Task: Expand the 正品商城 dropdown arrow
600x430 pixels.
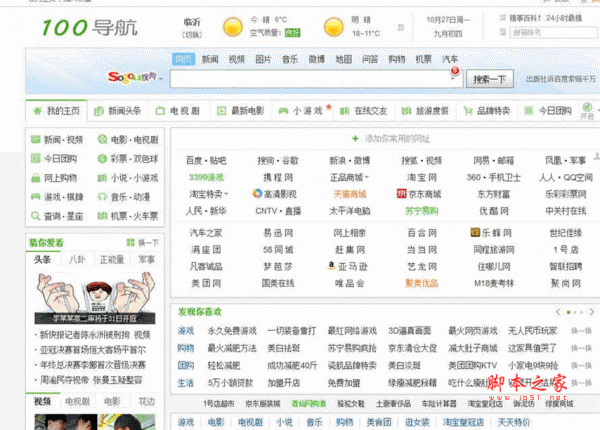Action: point(367,177)
